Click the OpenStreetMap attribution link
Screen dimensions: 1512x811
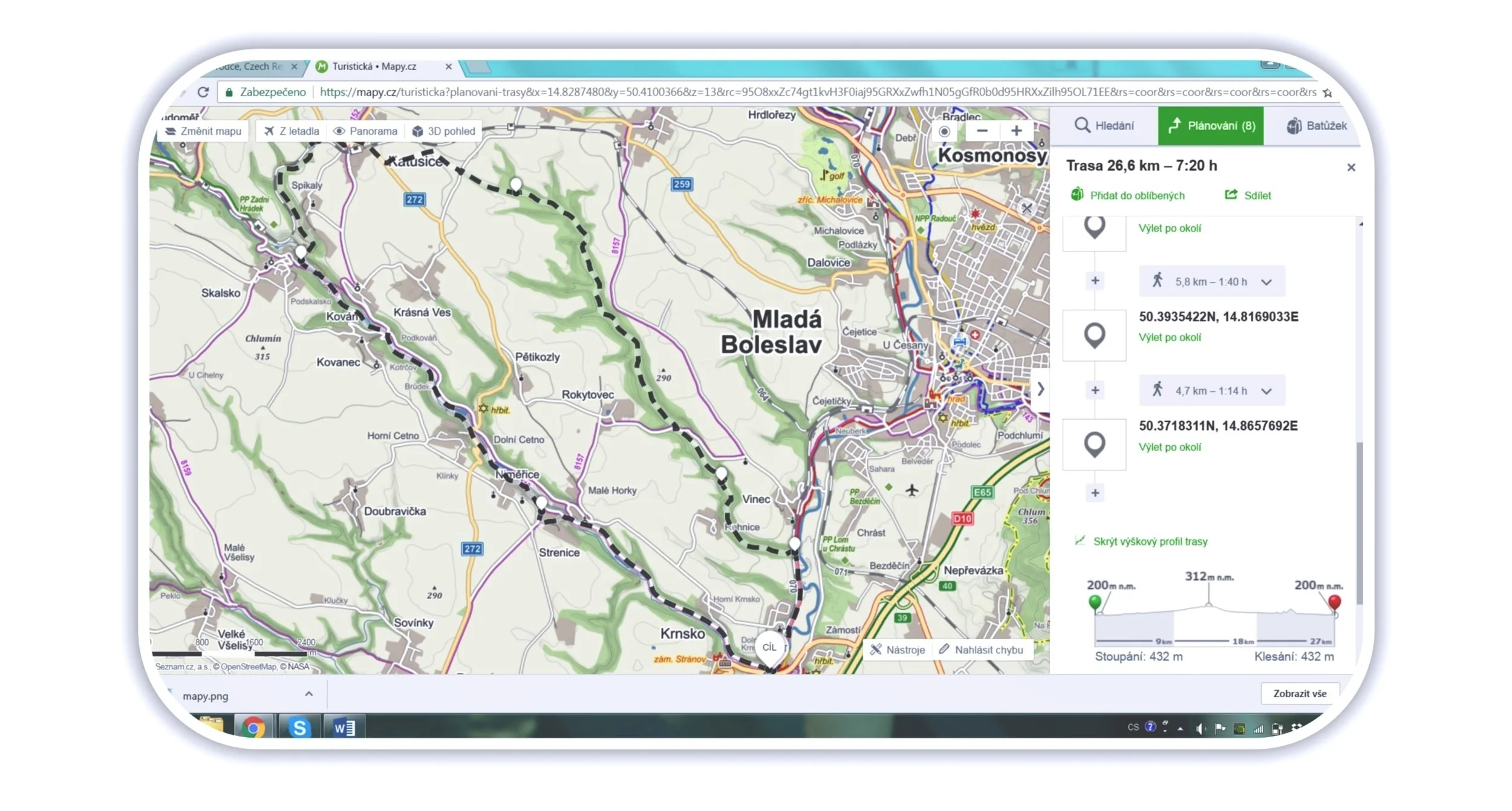coord(249,666)
